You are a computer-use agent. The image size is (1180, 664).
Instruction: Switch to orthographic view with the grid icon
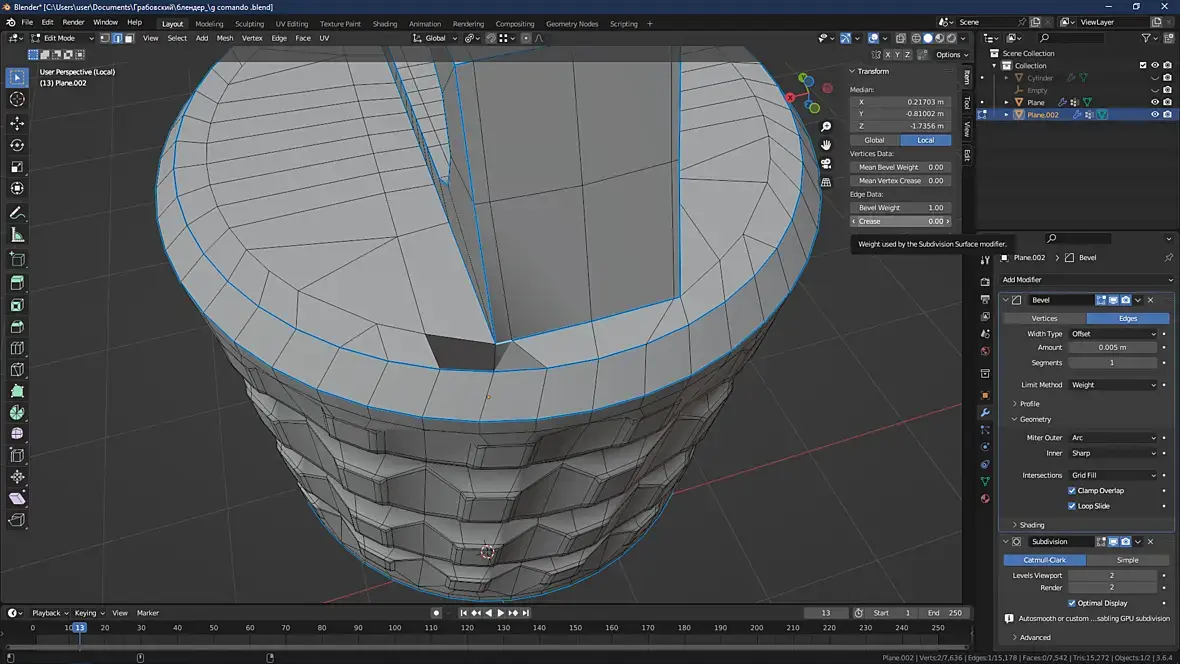(826, 183)
